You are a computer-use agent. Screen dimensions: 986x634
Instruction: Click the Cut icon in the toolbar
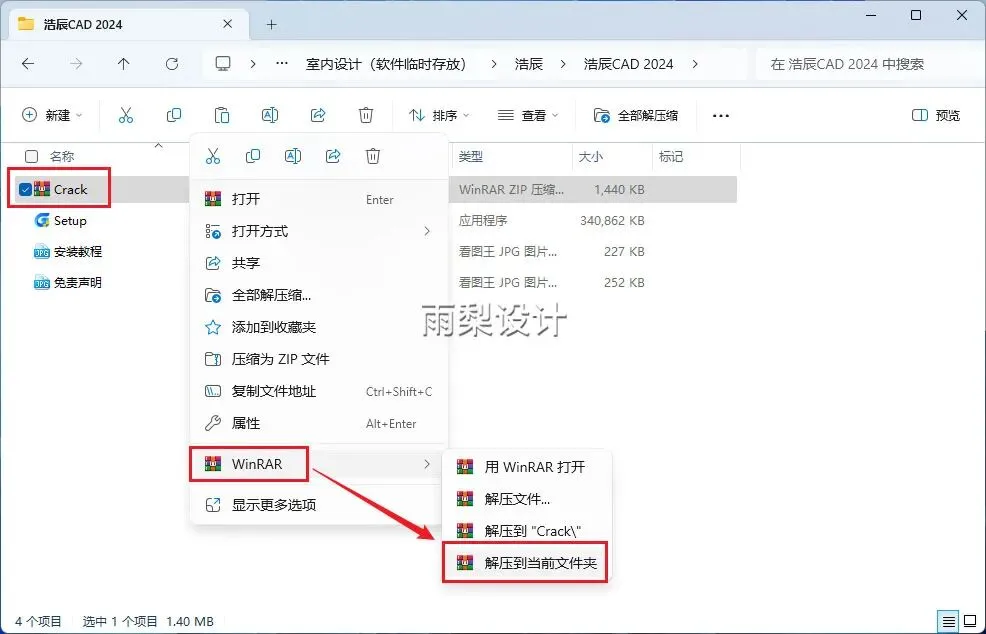126,115
